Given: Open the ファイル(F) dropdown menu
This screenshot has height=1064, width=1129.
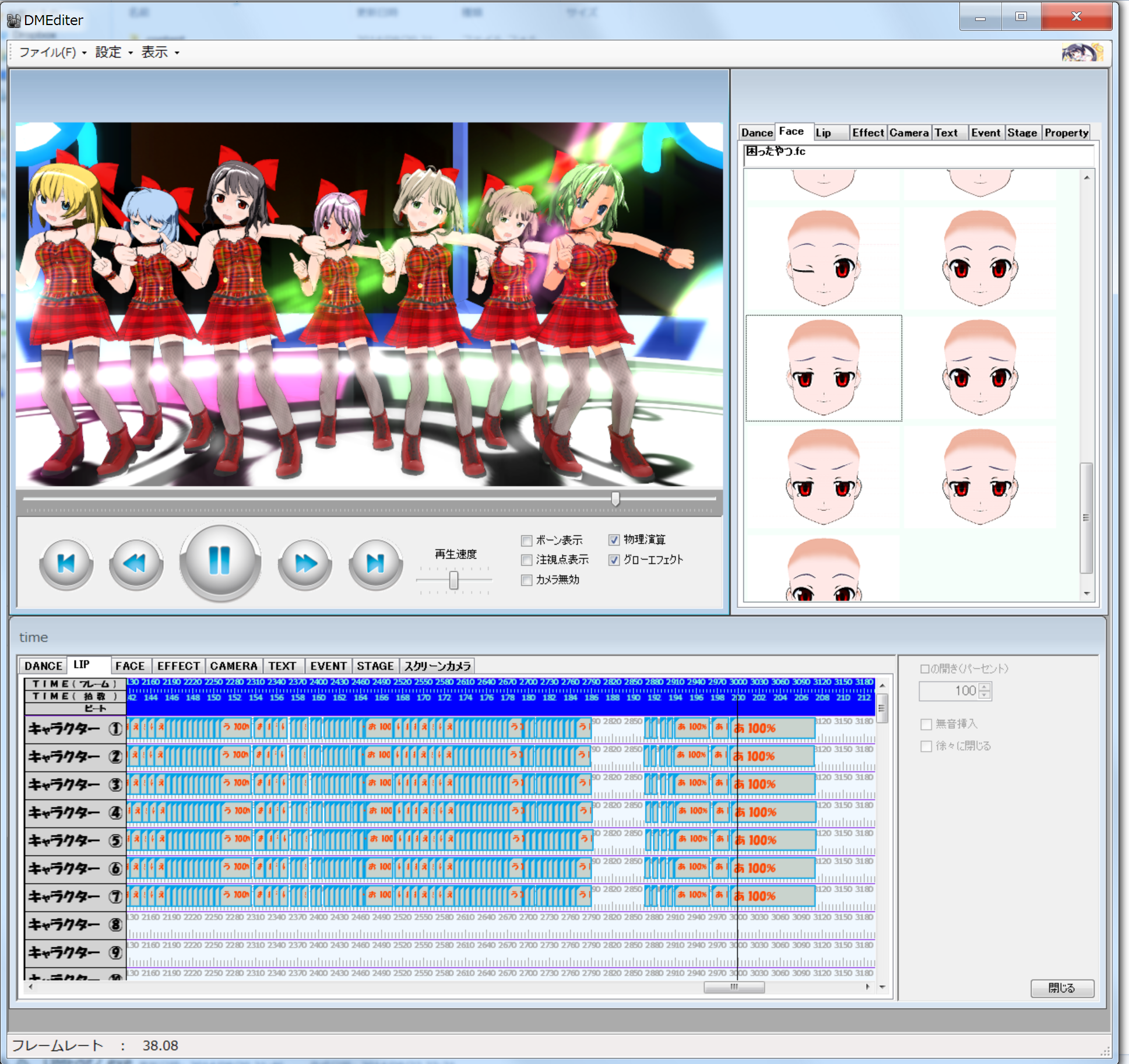Looking at the screenshot, I should (x=52, y=52).
